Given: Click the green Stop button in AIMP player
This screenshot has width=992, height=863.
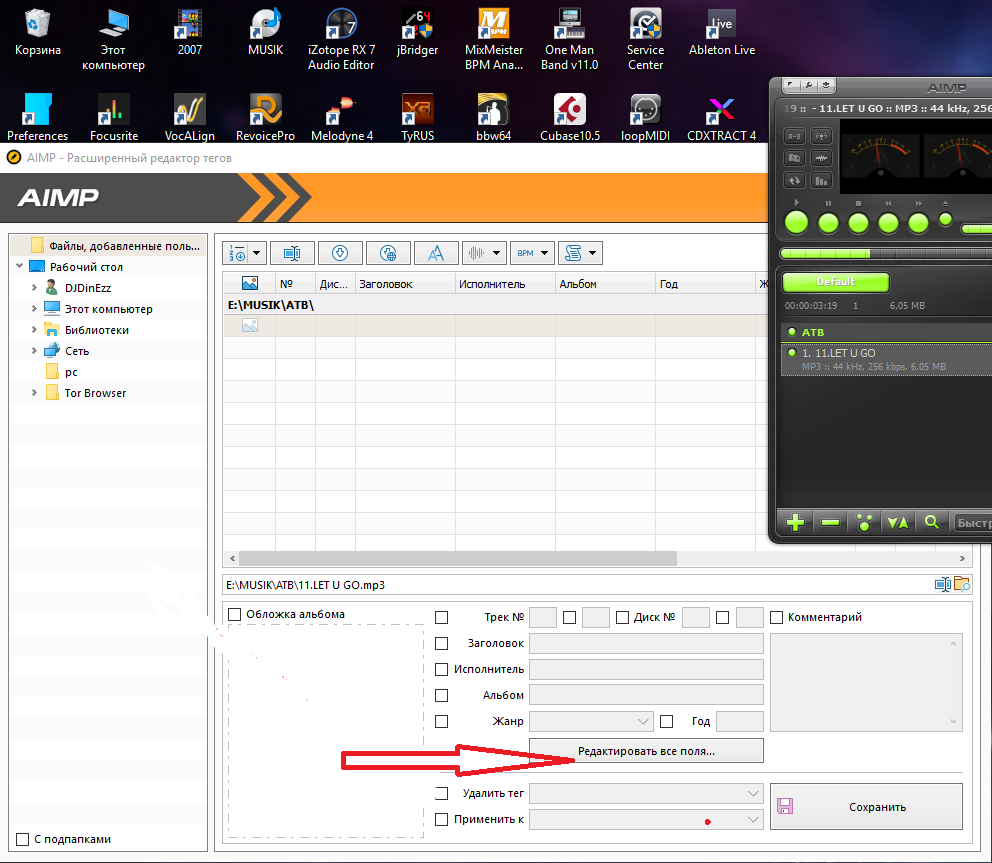Looking at the screenshot, I should pos(859,223).
